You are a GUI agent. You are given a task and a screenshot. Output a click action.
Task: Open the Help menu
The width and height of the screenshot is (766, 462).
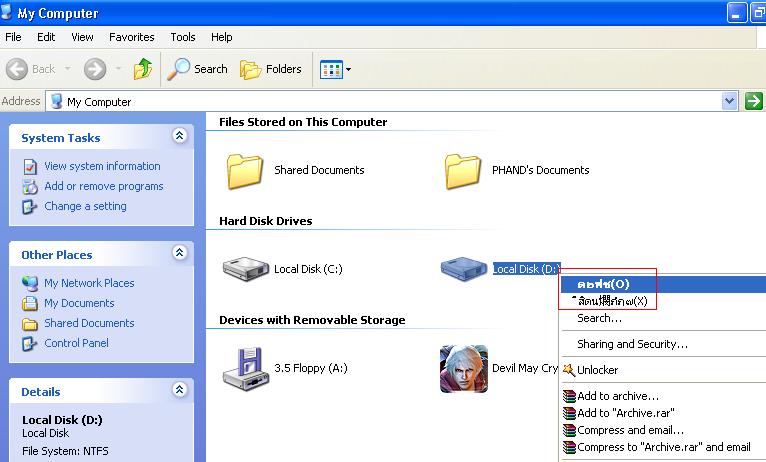point(221,37)
